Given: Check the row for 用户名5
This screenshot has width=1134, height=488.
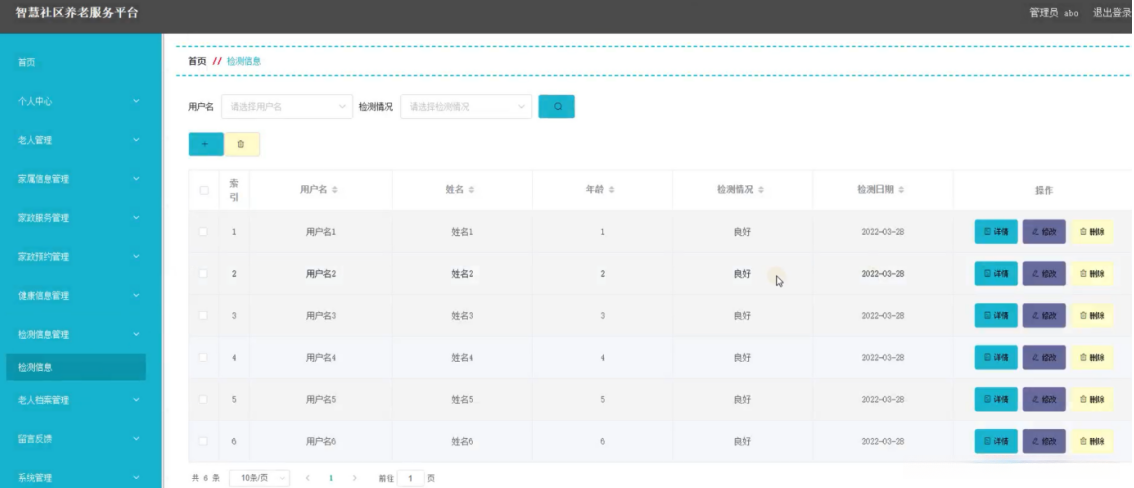Looking at the screenshot, I should (203, 399).
